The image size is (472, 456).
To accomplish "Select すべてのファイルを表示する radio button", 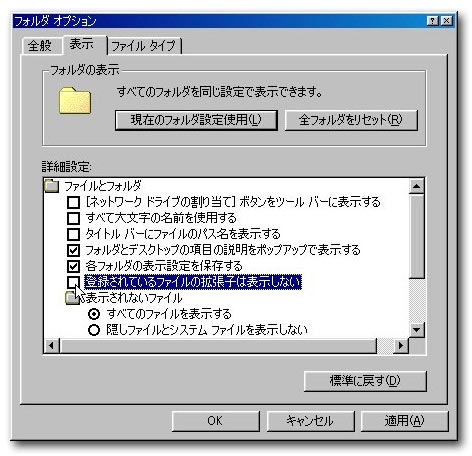I will point(94,314).
